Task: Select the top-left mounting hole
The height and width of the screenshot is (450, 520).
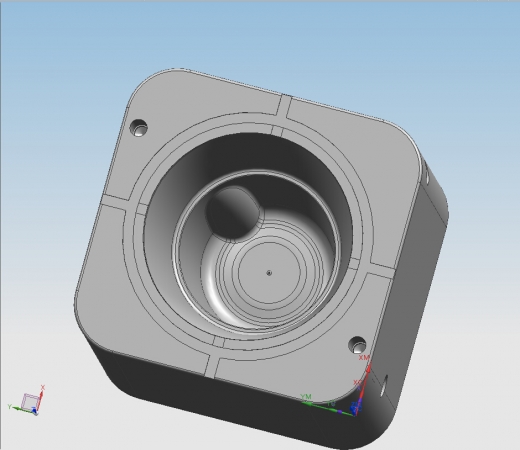Action: coord(138,127)
